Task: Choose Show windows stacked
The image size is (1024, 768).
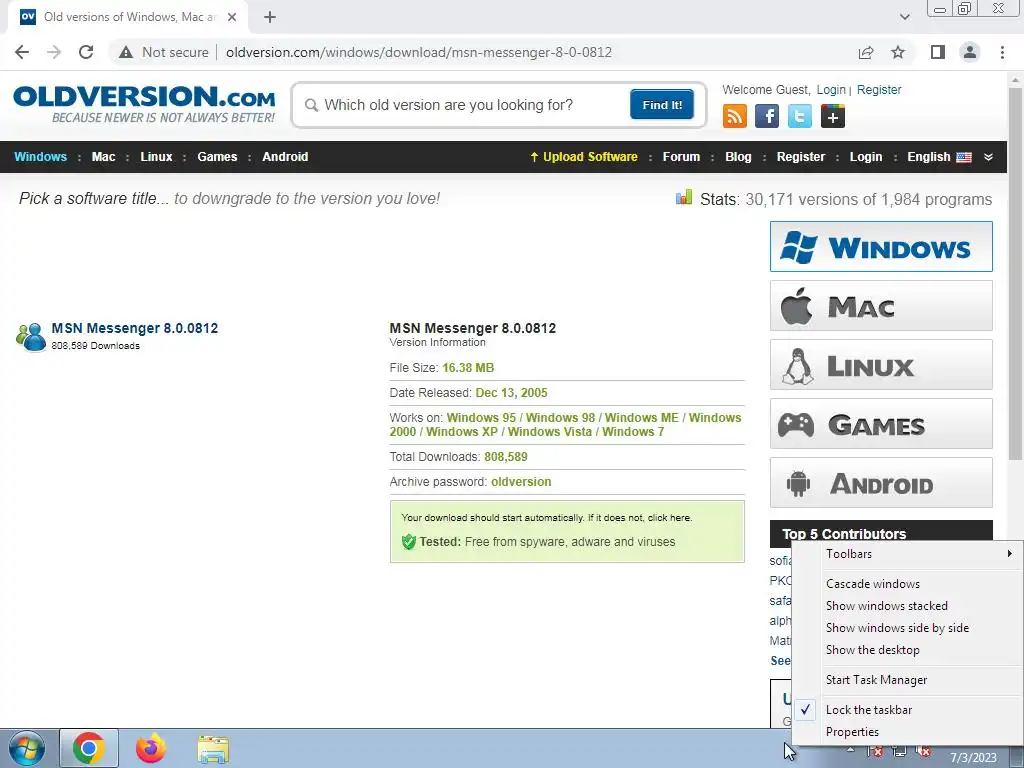Action: pos(907,606)
